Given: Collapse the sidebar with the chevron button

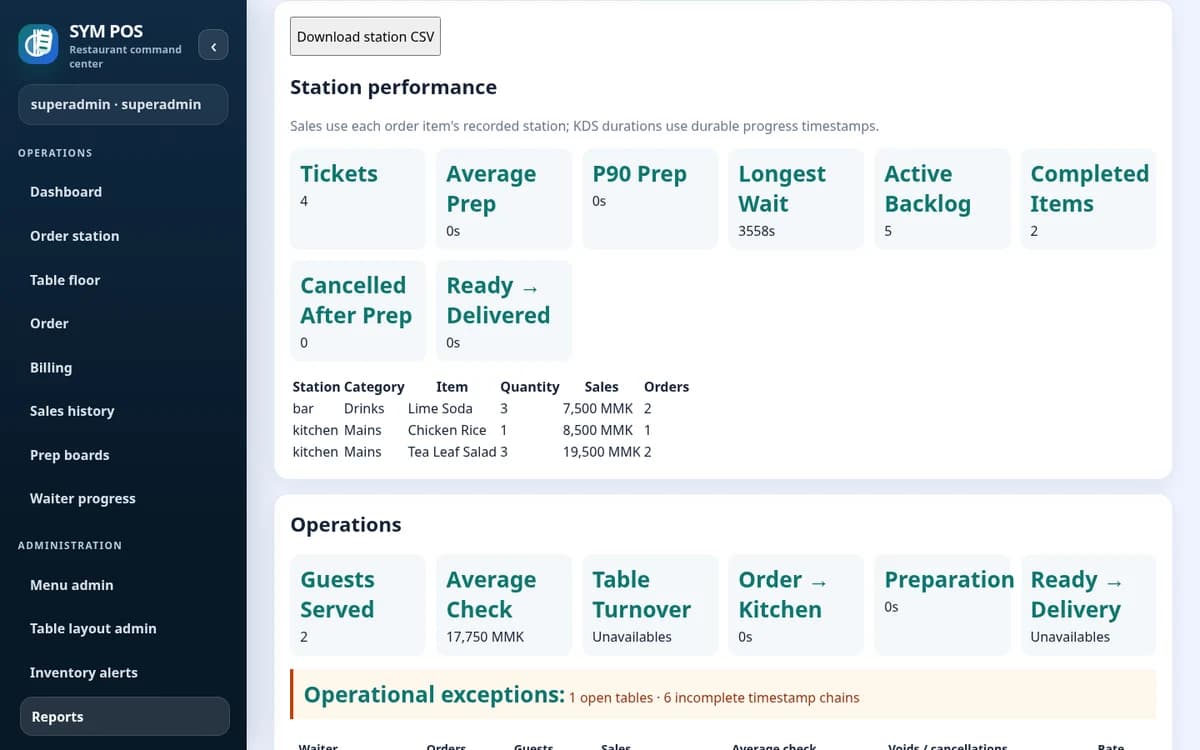Looking at the screenshot, I should click(213, 45).
